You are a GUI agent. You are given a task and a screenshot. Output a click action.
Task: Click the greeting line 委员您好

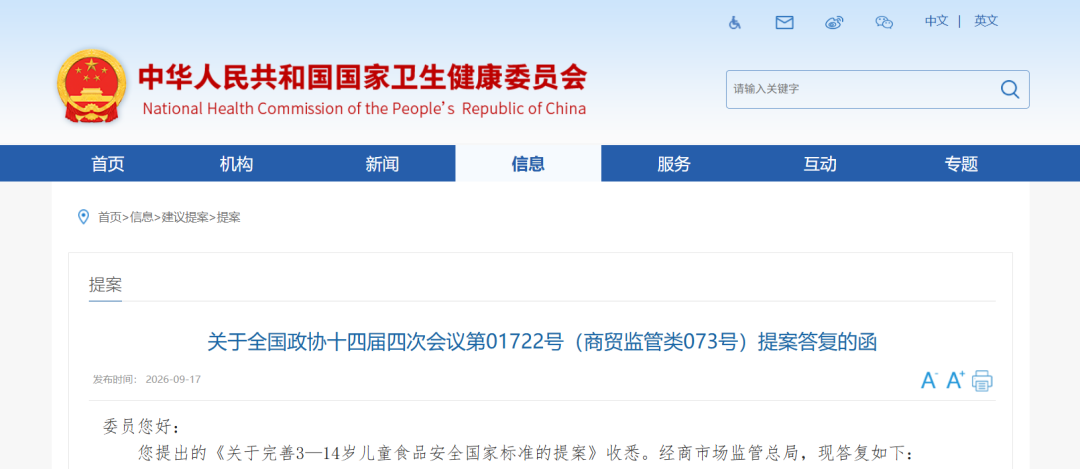141,427
